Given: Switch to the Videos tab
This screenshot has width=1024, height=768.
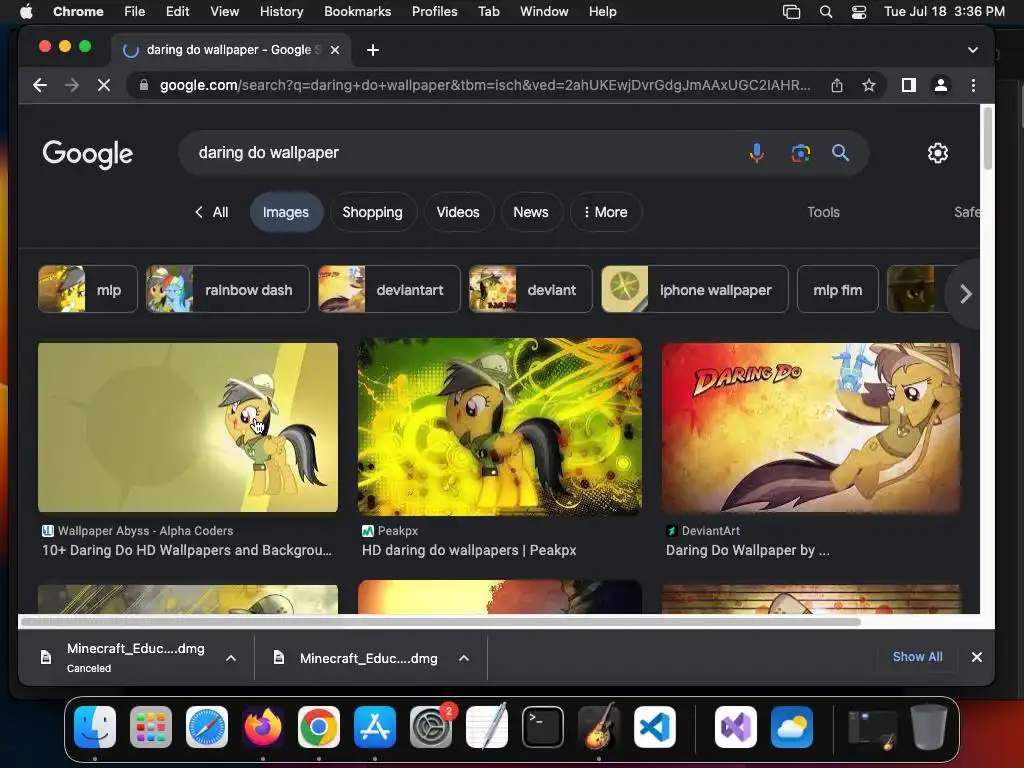Looking at the screenshot, I should (x=458, y=212).
